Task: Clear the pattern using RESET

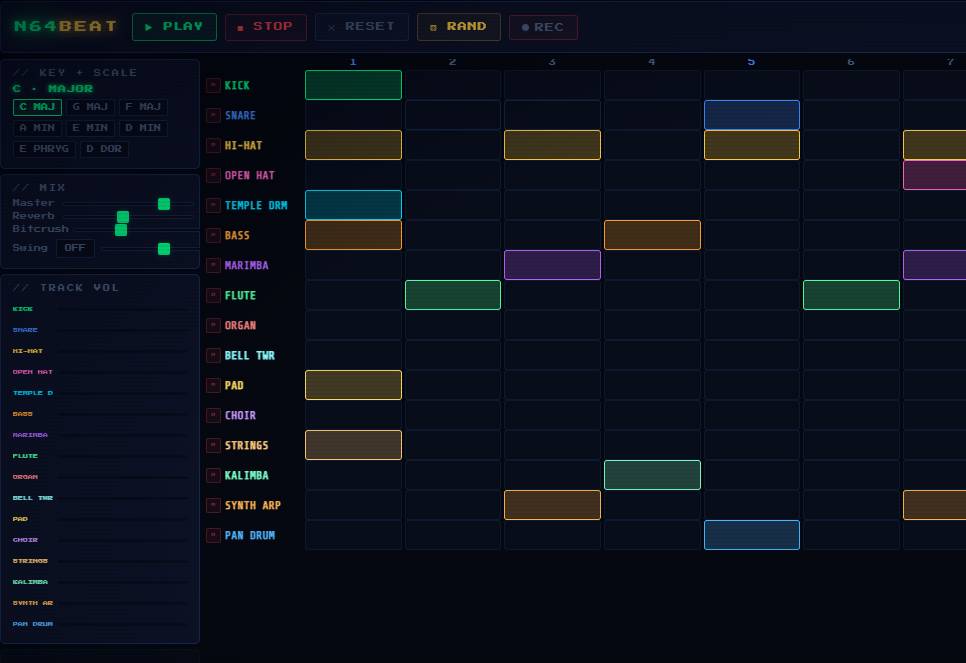Action: [x=362, y=27]
